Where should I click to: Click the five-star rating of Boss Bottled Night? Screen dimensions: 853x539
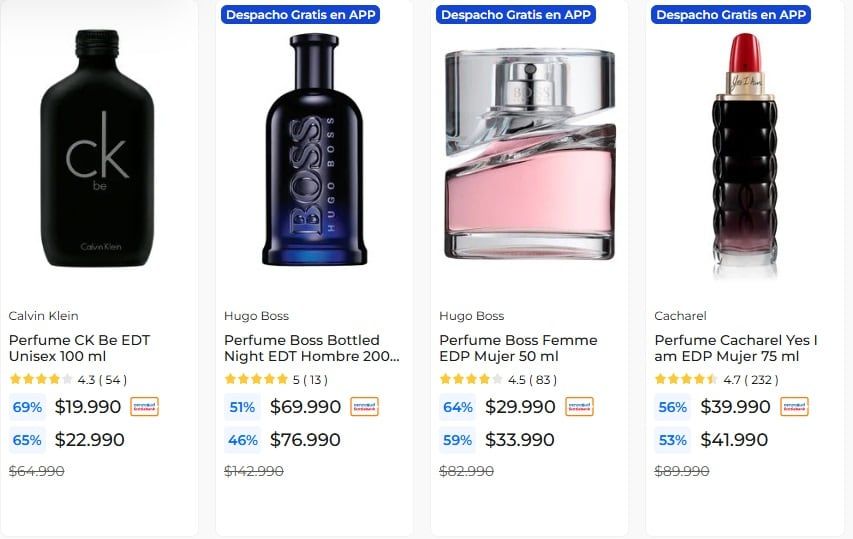pos(256,380)
